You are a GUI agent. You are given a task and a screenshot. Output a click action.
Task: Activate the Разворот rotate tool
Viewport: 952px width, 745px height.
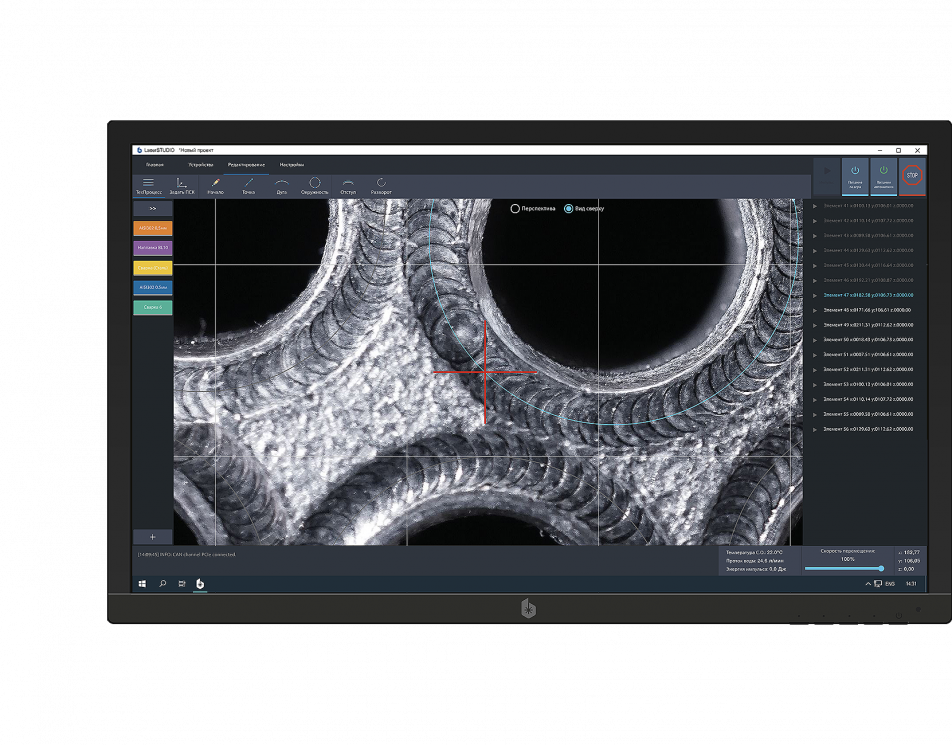[x=381, y=182]
